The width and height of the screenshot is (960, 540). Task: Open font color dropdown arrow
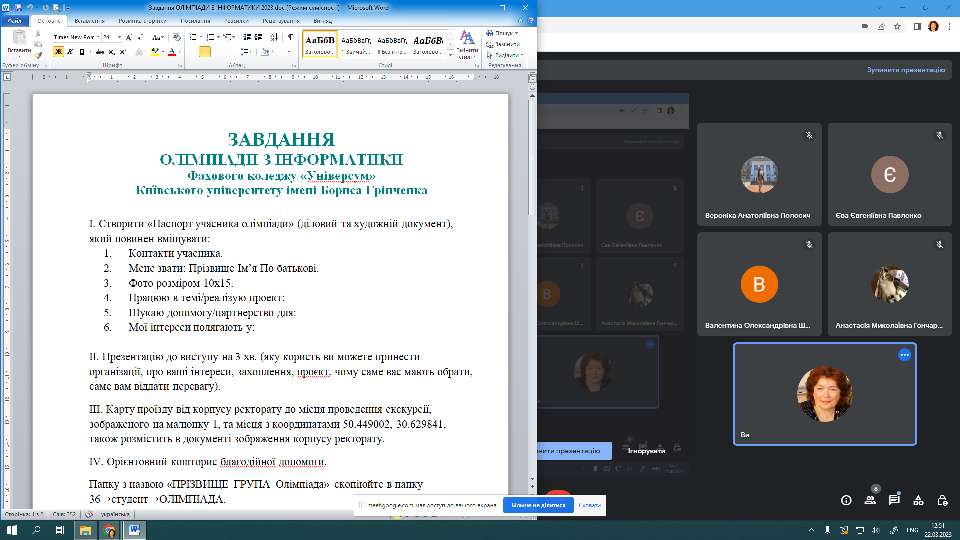tap(179, 52)
